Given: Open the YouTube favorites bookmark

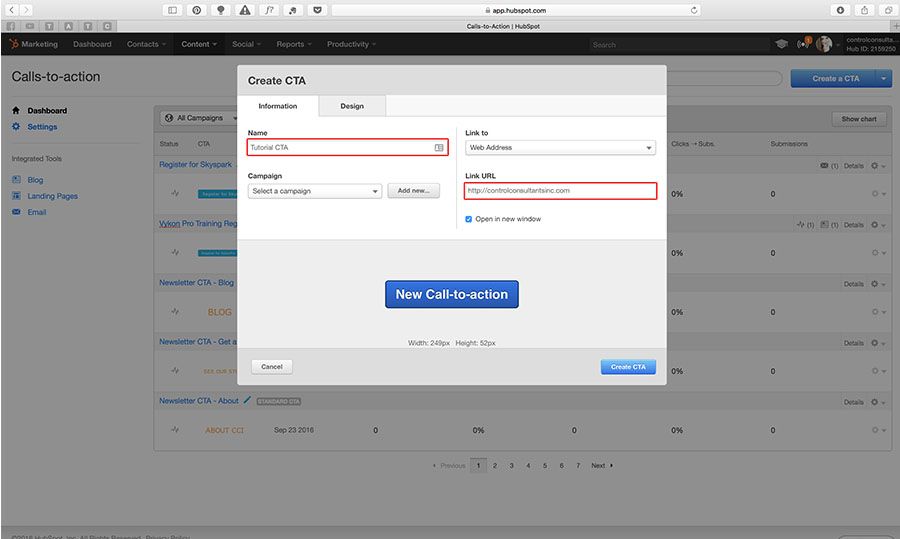Looking at the screenshot, I should point(30,26).
